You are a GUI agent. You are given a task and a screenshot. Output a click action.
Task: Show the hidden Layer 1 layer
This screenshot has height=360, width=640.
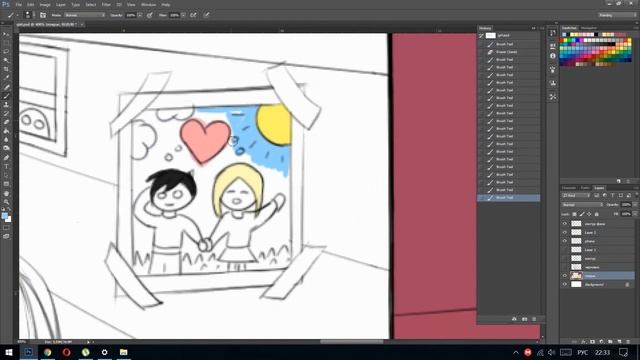coord(565,249)
